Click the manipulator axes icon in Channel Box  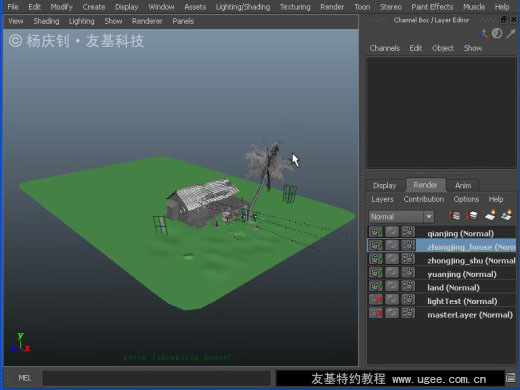pyautogui.click(x=482, y=34)
